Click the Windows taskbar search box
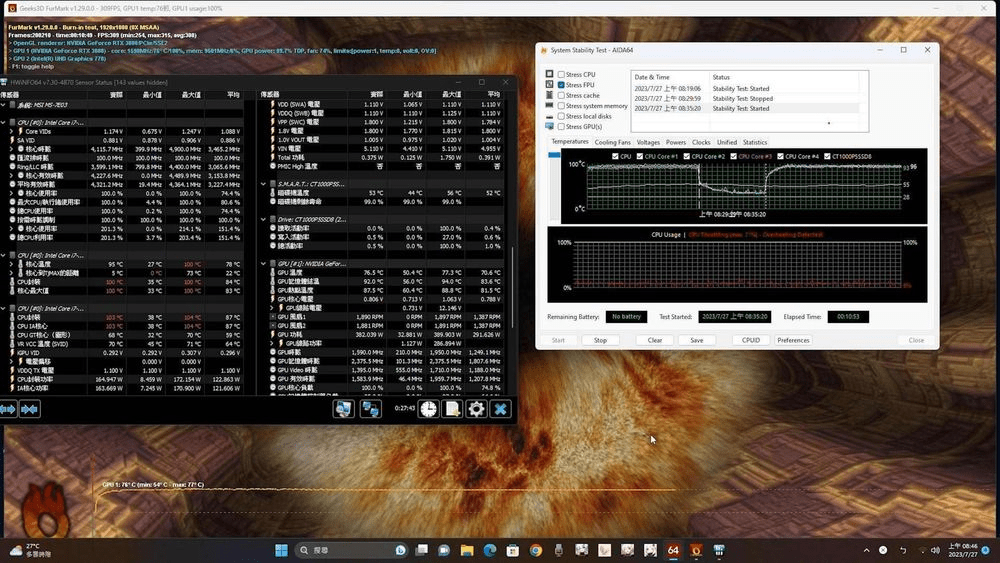This screenshot has height=563, width=1000. click(x=352, y=550)
